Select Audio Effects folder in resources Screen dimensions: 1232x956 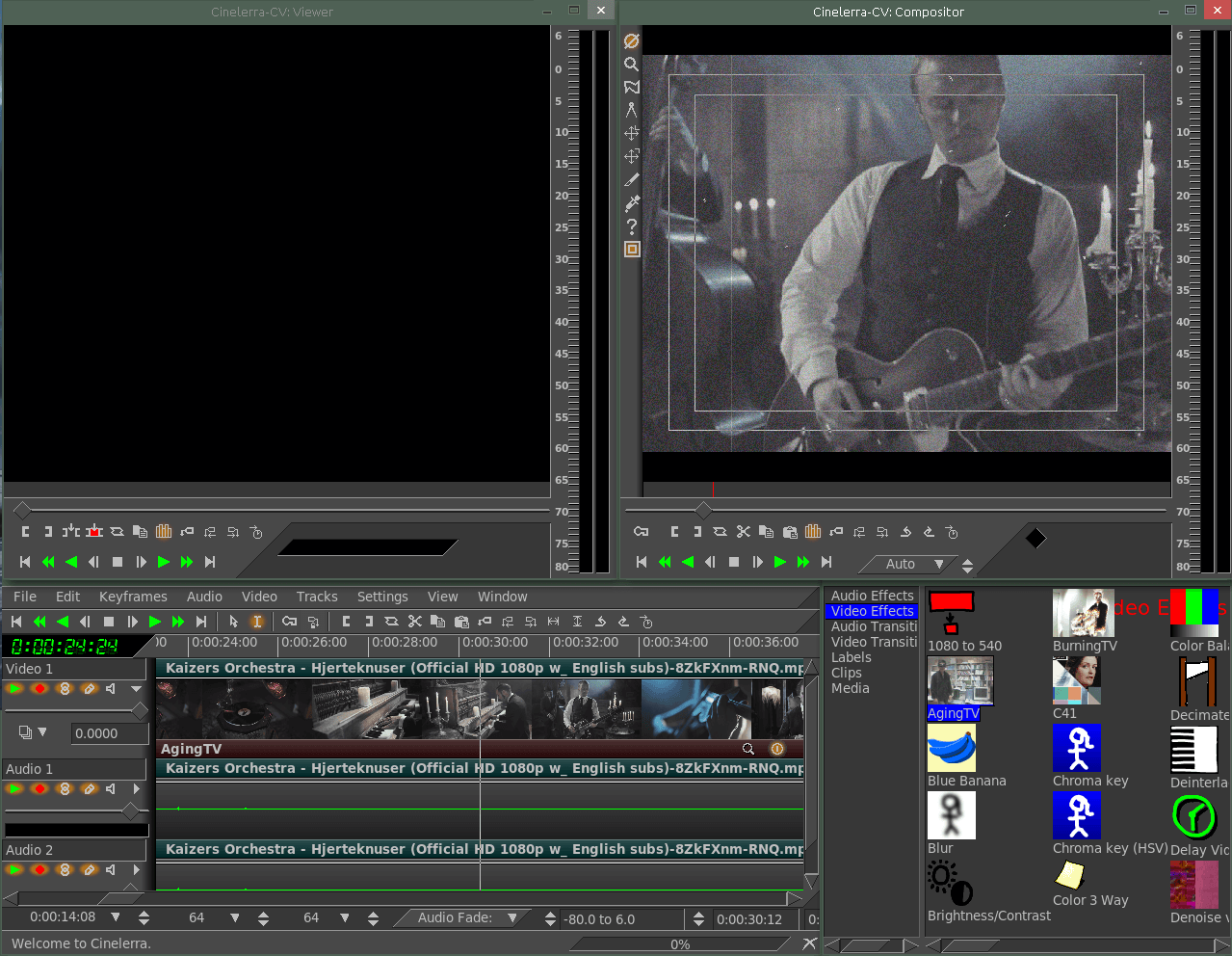tap(872, 596)
